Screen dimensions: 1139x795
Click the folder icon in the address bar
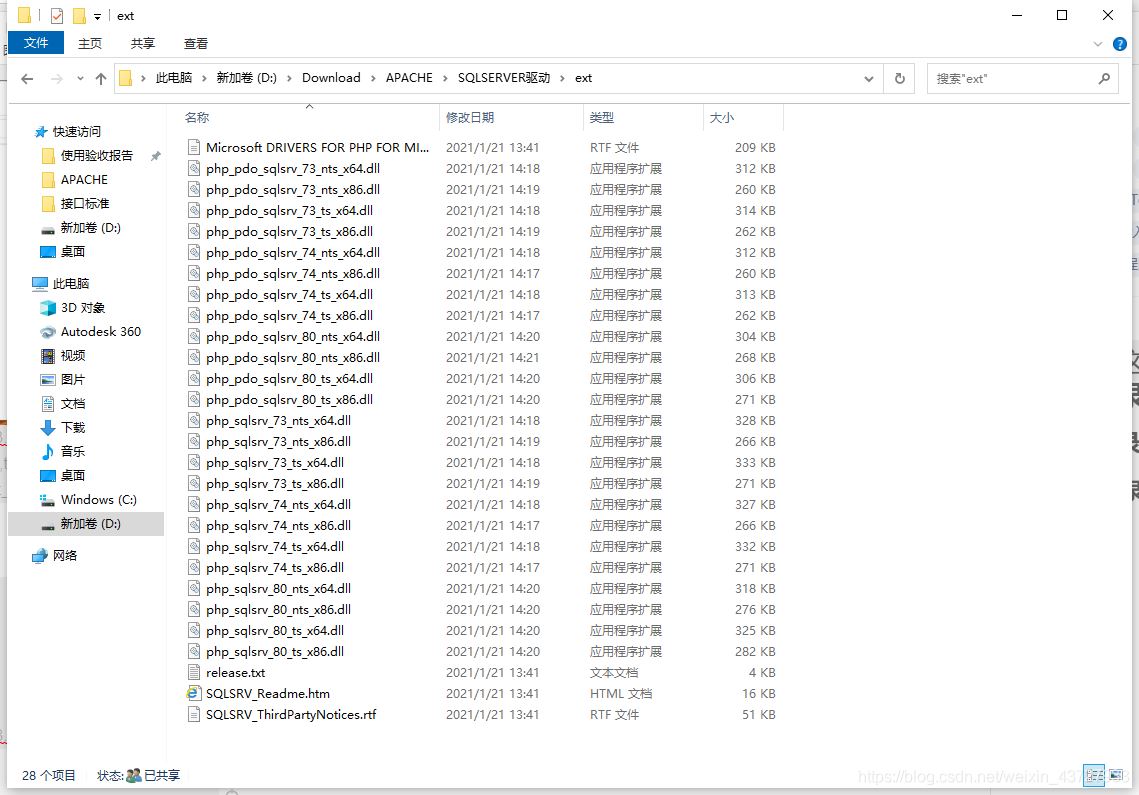123,78
